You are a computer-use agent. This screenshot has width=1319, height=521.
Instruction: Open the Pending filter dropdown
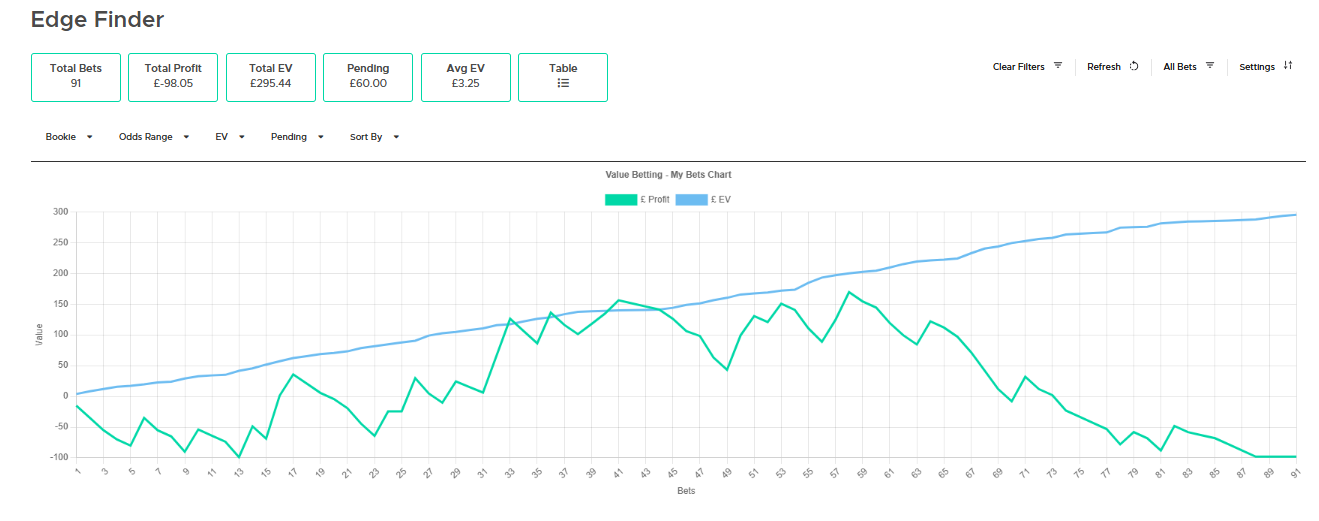tap(297, 137)
